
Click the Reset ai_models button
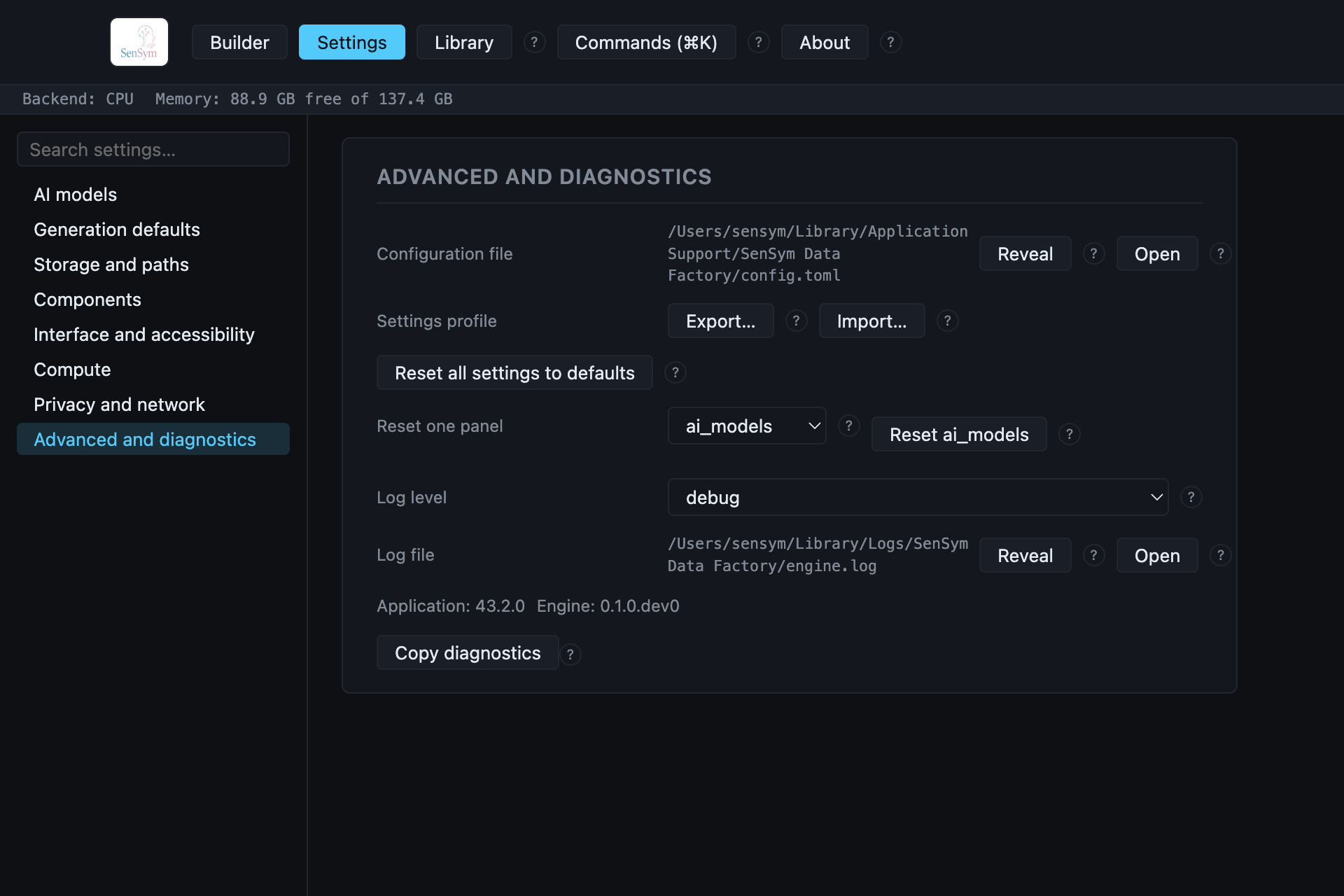click(959, 434)
